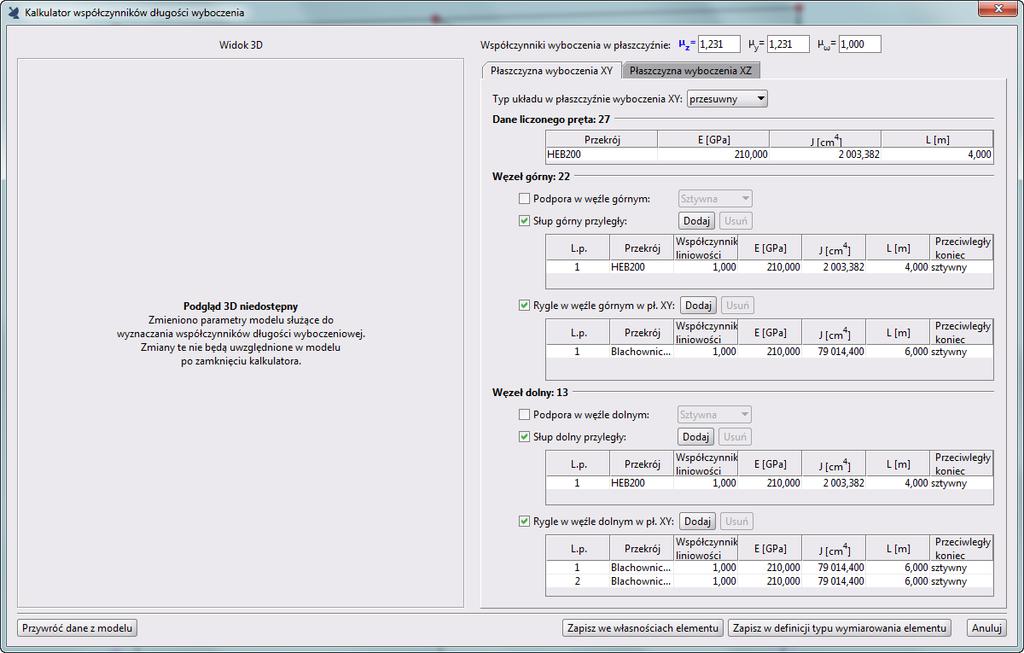The image size is (1024, 653).
Task: Select HEB200 row in upper adjacent column table
Action: pyautogui.click(x=769, y=267)
